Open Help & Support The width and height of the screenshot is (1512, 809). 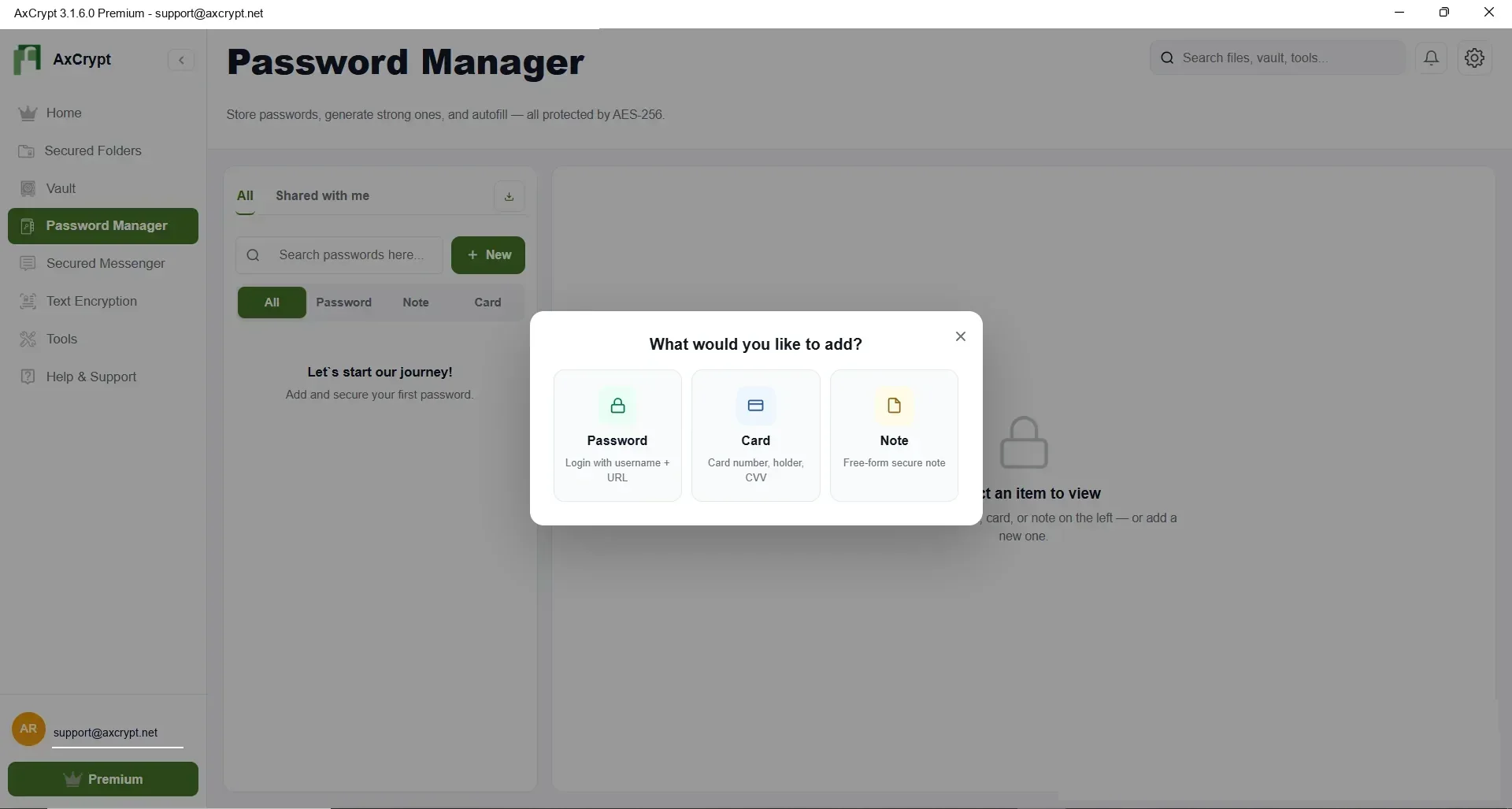tap(103, 377)
